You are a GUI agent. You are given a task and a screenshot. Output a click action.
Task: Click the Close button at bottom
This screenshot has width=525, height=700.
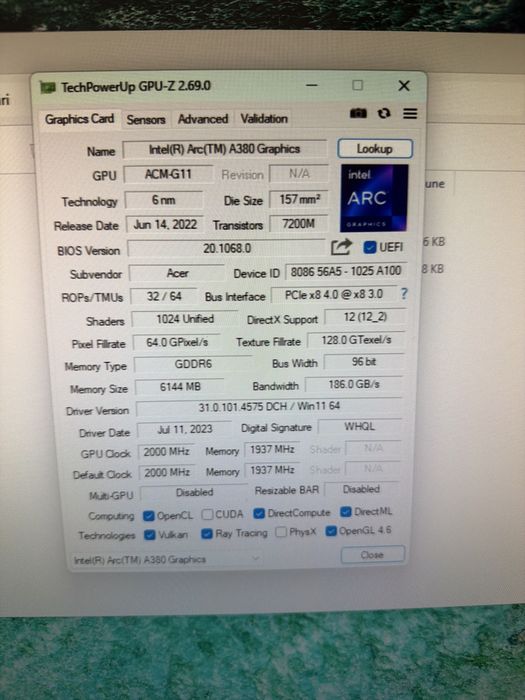click(372, 554)
